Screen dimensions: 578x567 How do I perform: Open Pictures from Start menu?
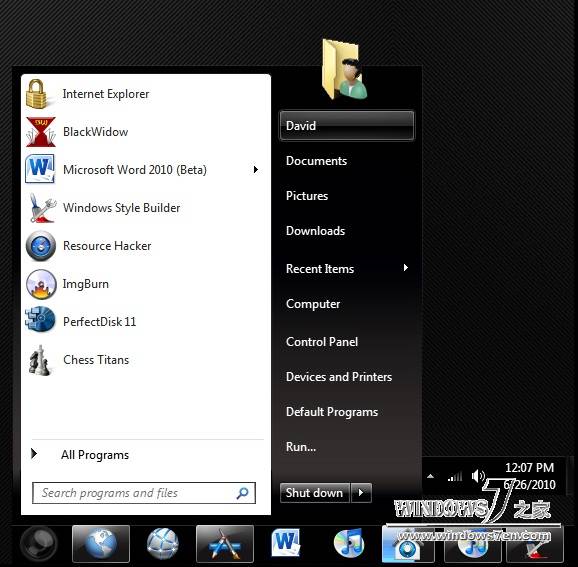tap(307, 196)
